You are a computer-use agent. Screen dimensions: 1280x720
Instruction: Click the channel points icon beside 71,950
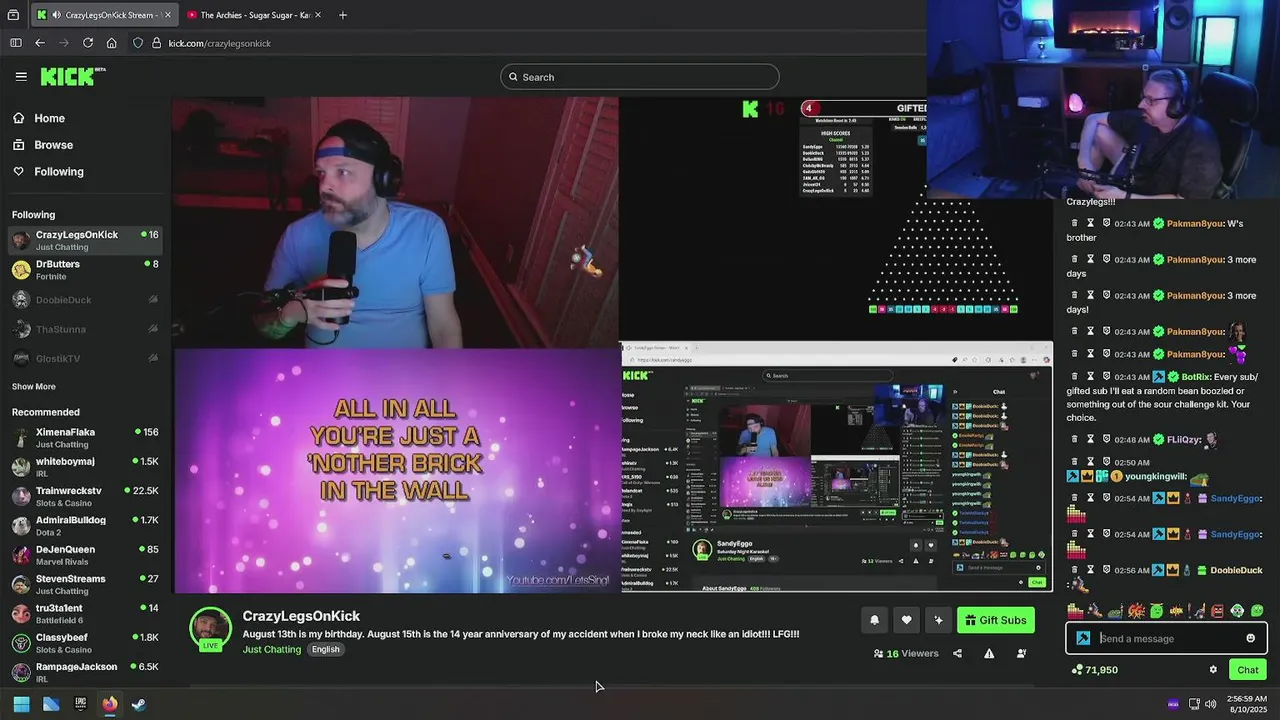tap(1077, 670)
